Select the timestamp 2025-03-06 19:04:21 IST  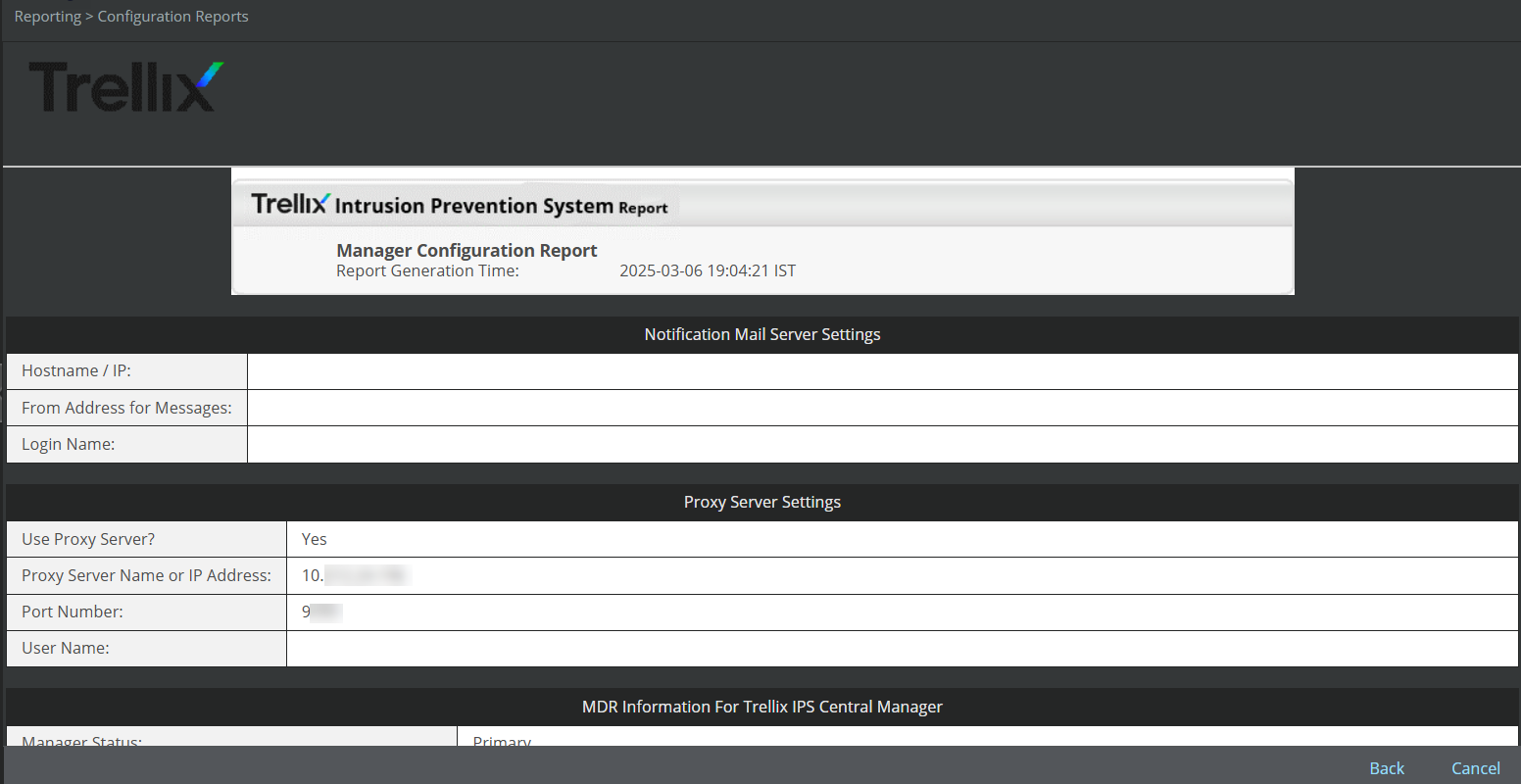tap(708, 271)
